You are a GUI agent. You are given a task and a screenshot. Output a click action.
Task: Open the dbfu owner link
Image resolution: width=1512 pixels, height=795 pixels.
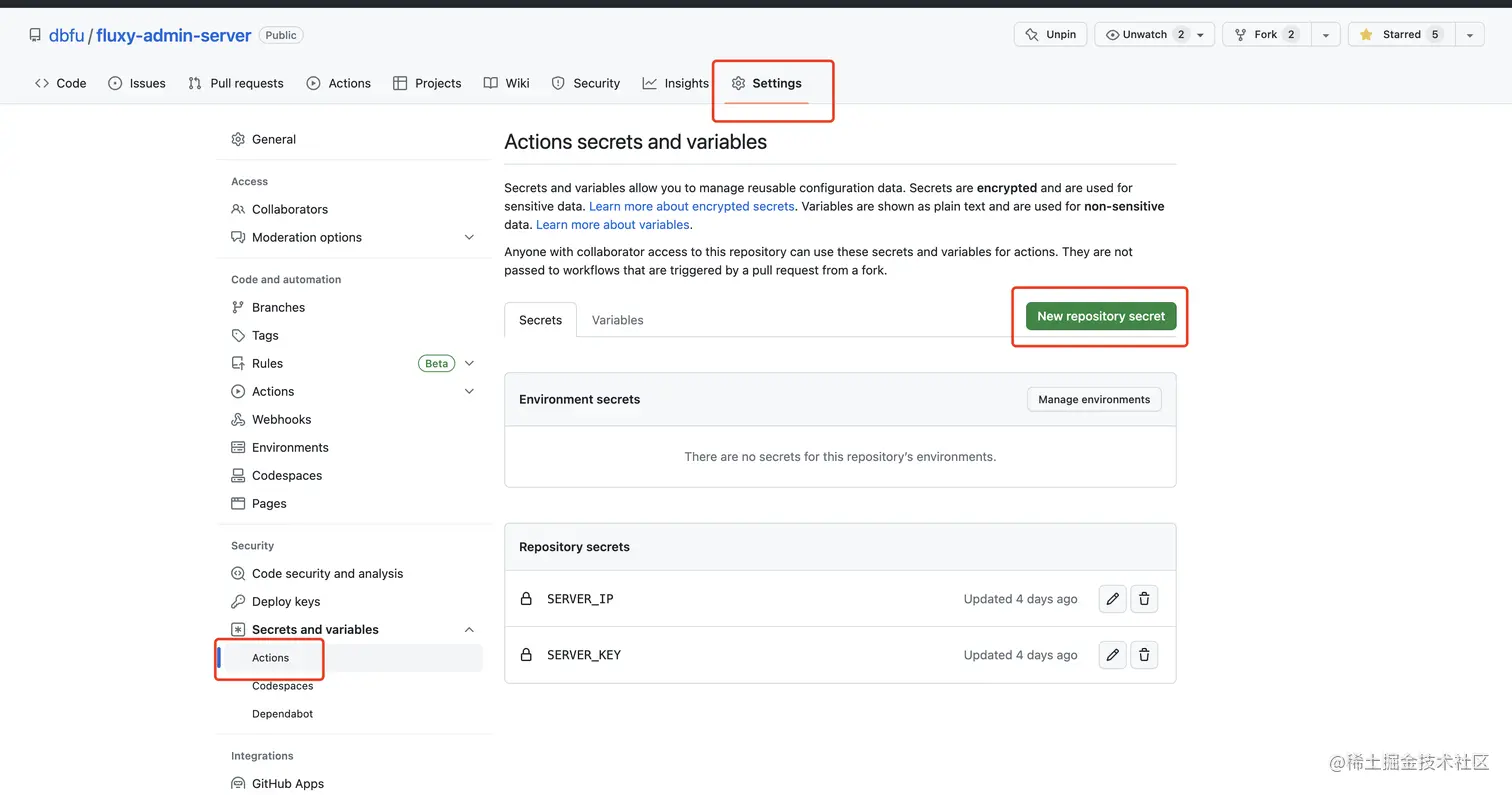click(x=67, y=35)
